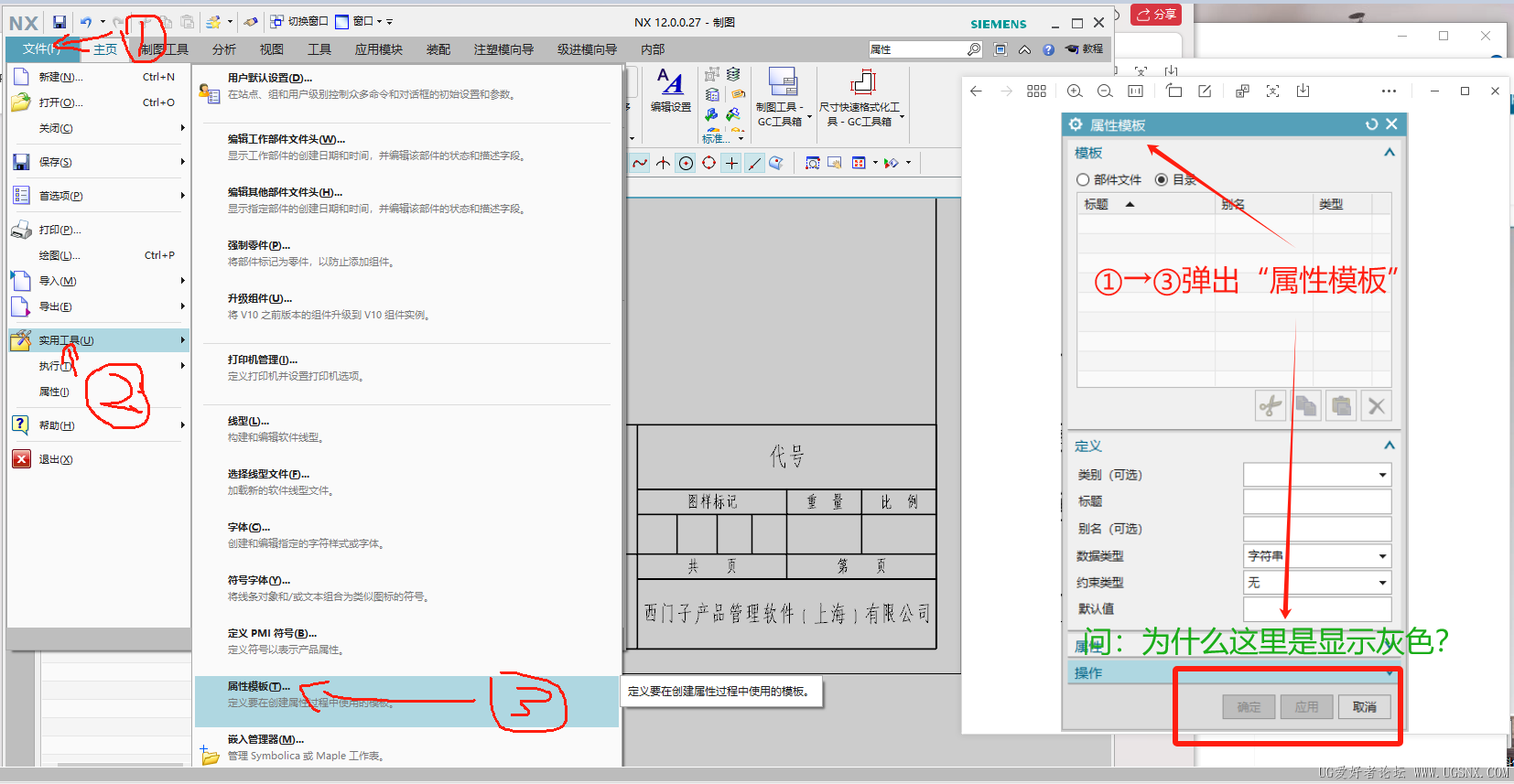Click the Copy icon in template dialog
Image resolution: width=1514 pixels, height=784 pixels.
point(1306,405)
